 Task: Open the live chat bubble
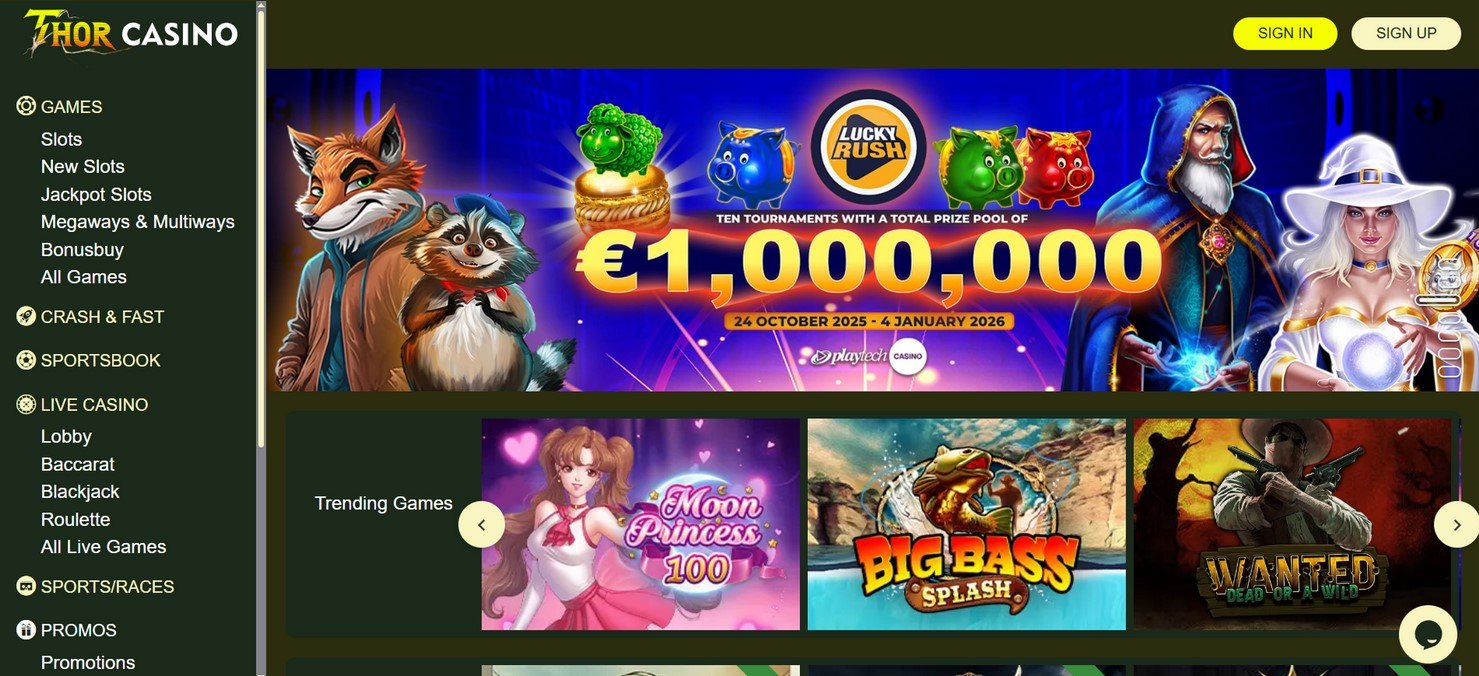point(1427,634)
